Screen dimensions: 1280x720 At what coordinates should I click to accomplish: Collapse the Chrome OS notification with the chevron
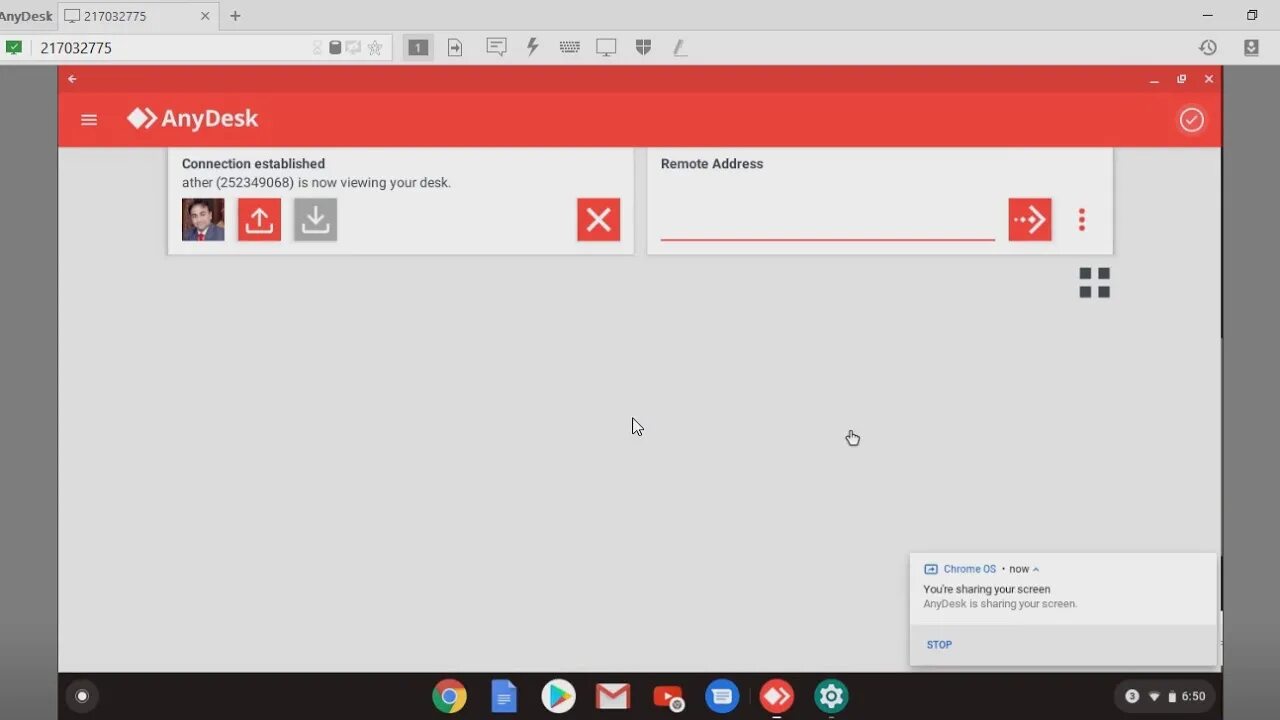1036,569
